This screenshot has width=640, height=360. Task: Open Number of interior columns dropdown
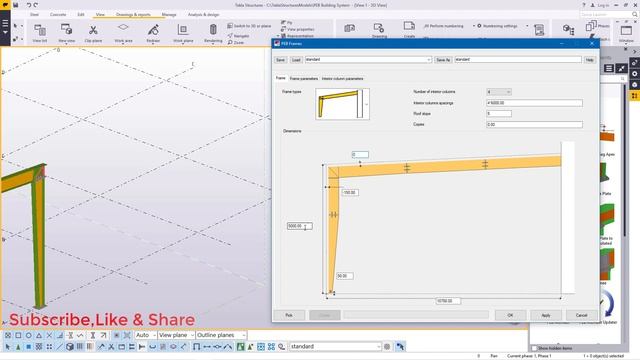499,92
